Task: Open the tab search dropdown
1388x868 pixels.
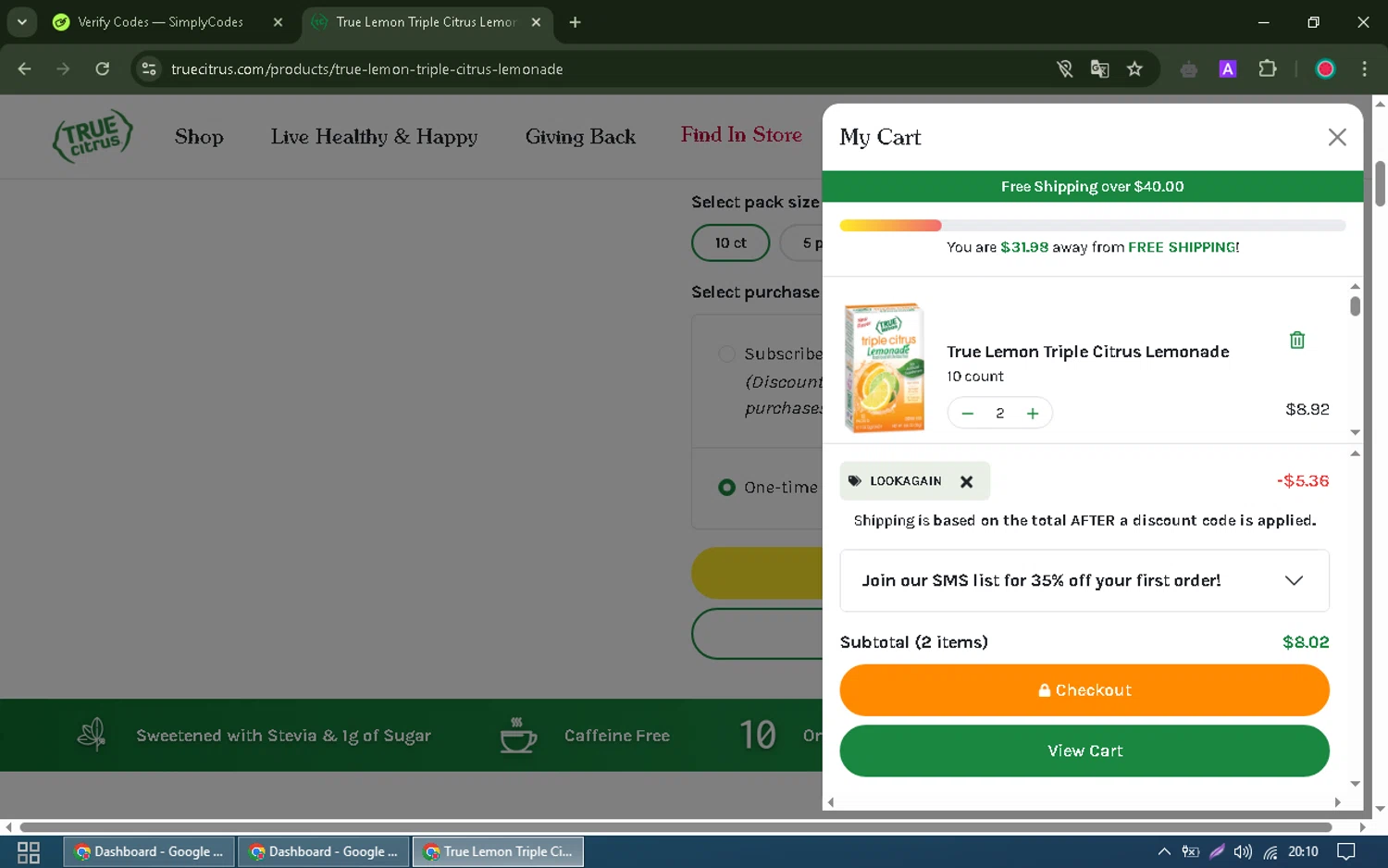Action: click(21, 22)
